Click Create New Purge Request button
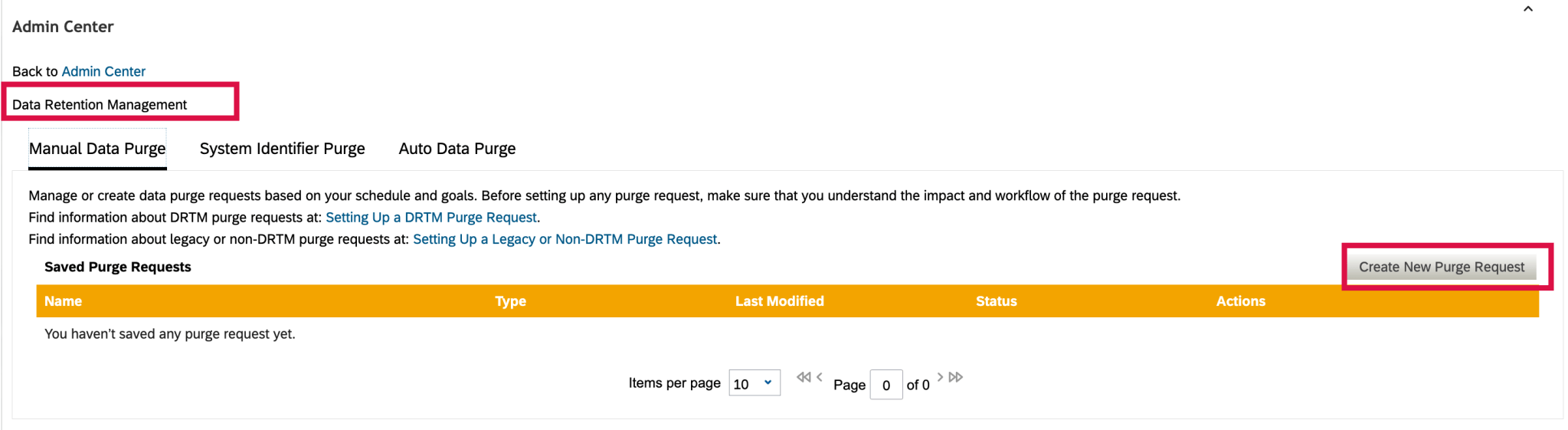This screenshot has width=1568, height=430. click(1441, 267)
